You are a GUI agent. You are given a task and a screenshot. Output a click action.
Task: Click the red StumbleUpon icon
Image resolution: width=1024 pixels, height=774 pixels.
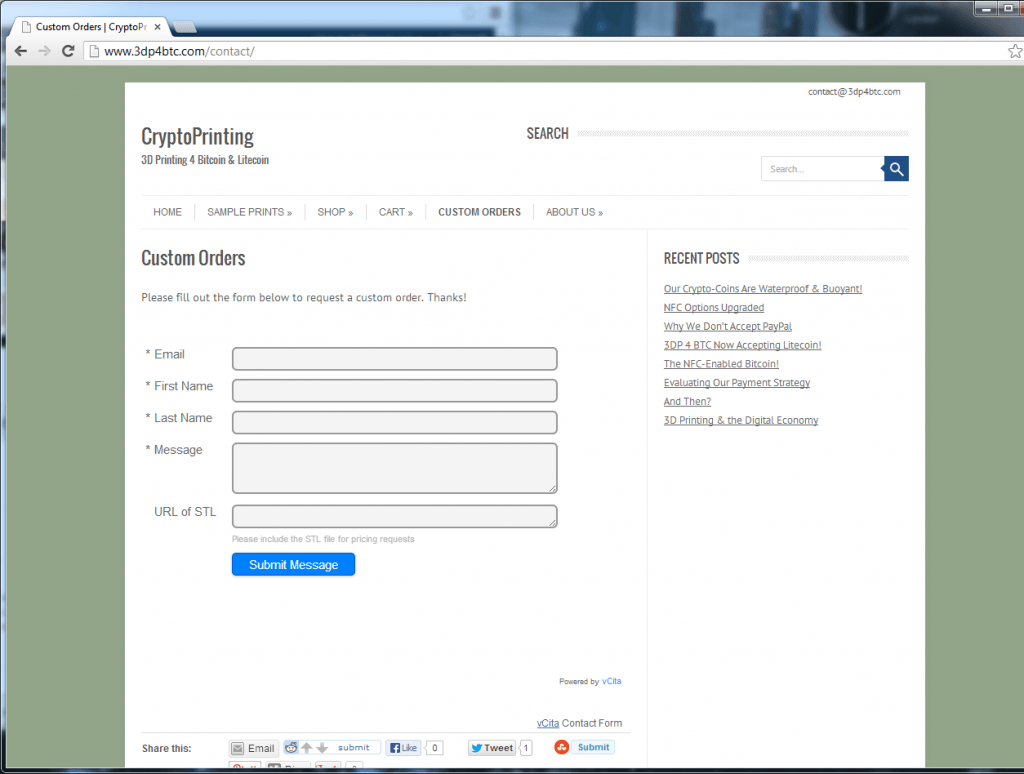[562, 747]
